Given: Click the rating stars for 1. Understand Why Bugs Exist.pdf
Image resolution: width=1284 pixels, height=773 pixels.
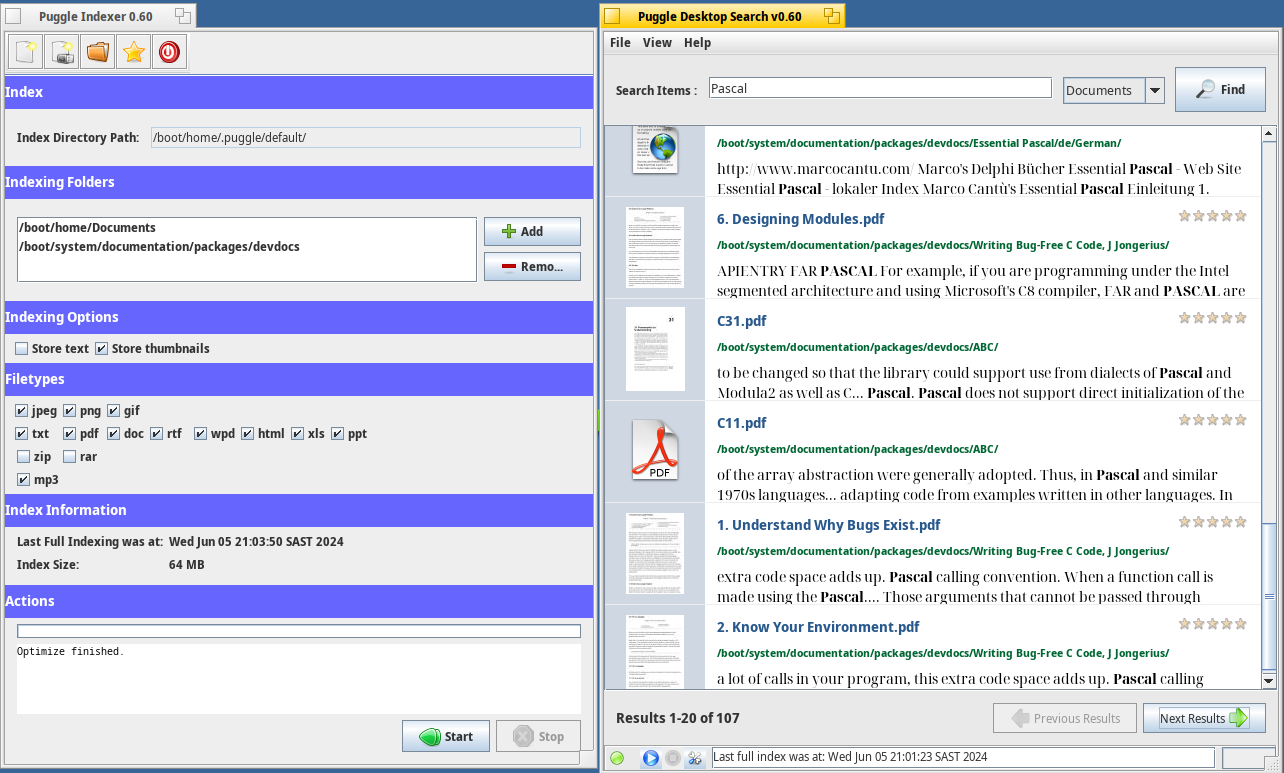Looking at the screenshot, I should [1212, 522].
